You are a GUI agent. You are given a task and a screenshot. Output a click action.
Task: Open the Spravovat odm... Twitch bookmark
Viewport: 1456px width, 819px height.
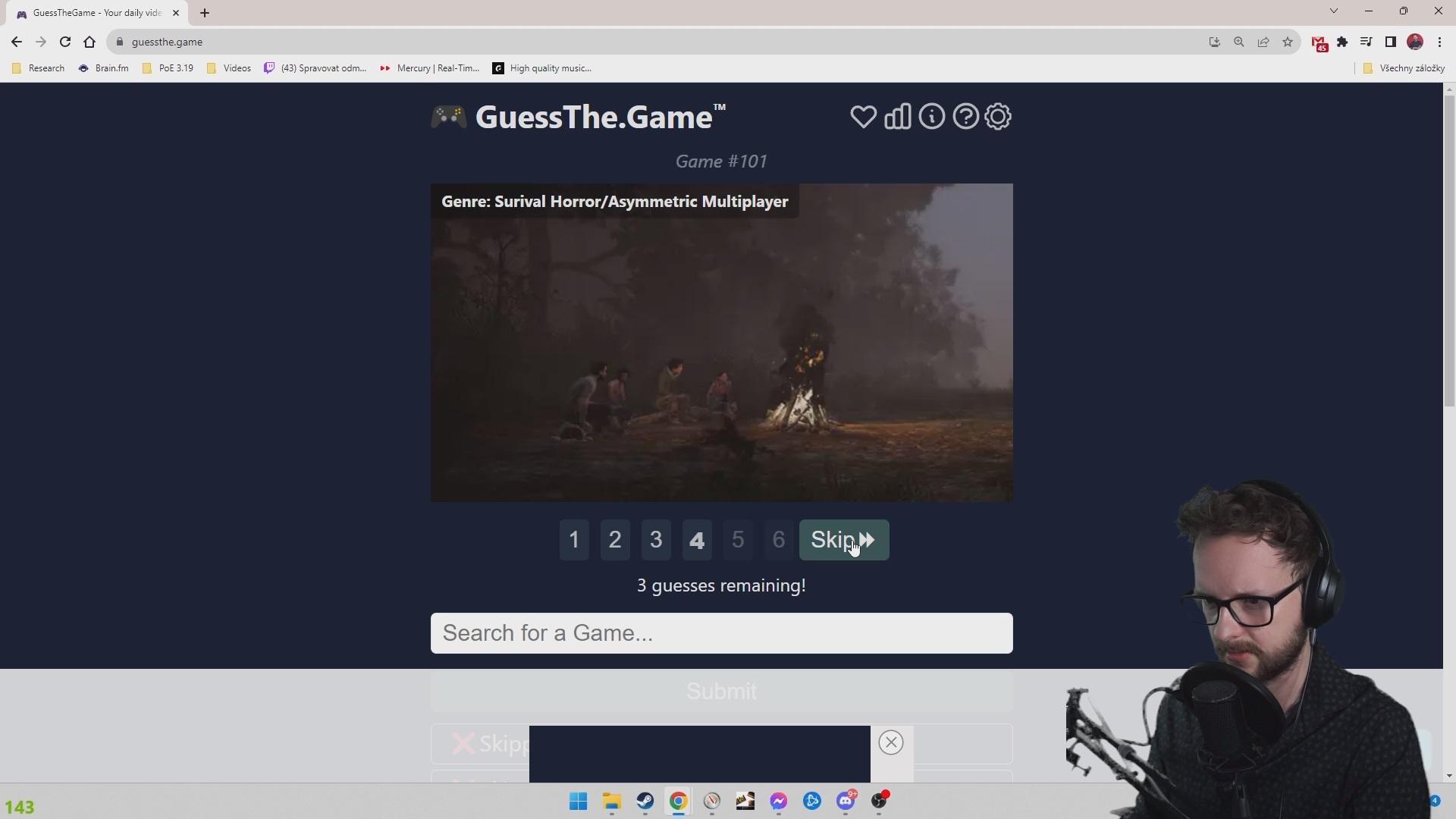coord(315,68)
